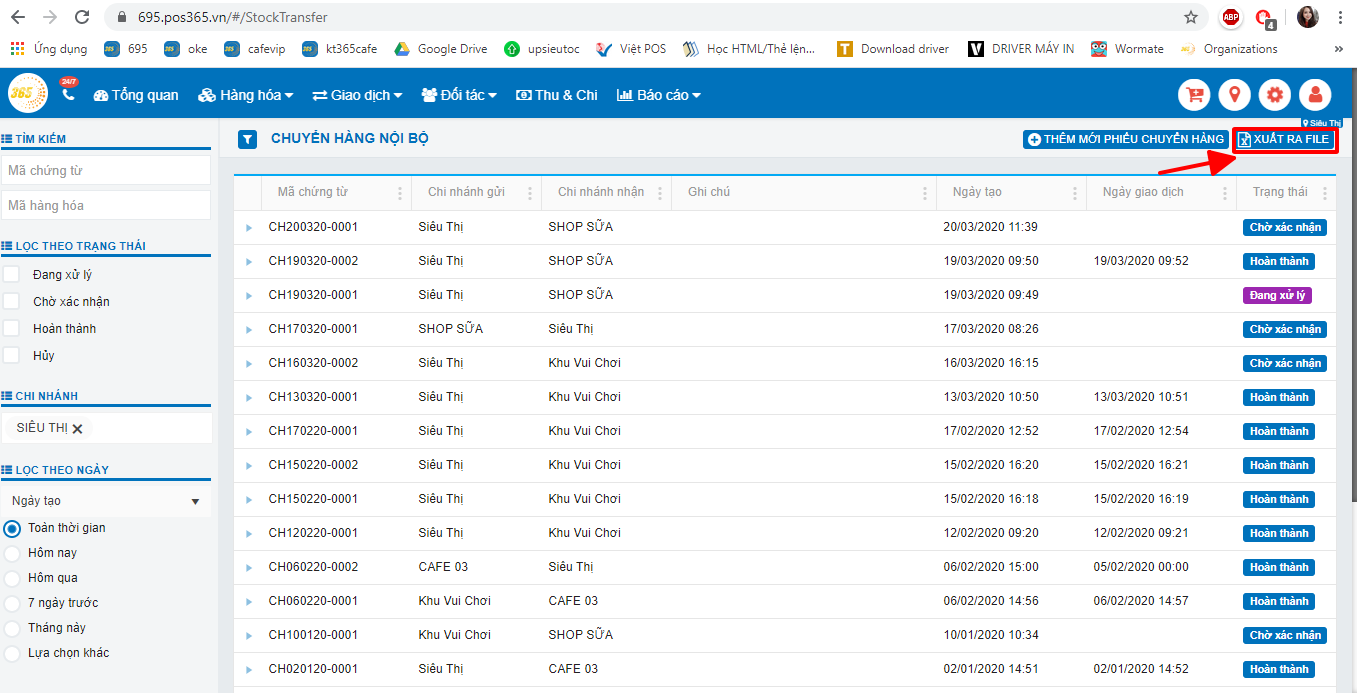The image size is (1357, 693).
Task: Click the Xuất ra file export button
Action: pos(1284,139)
